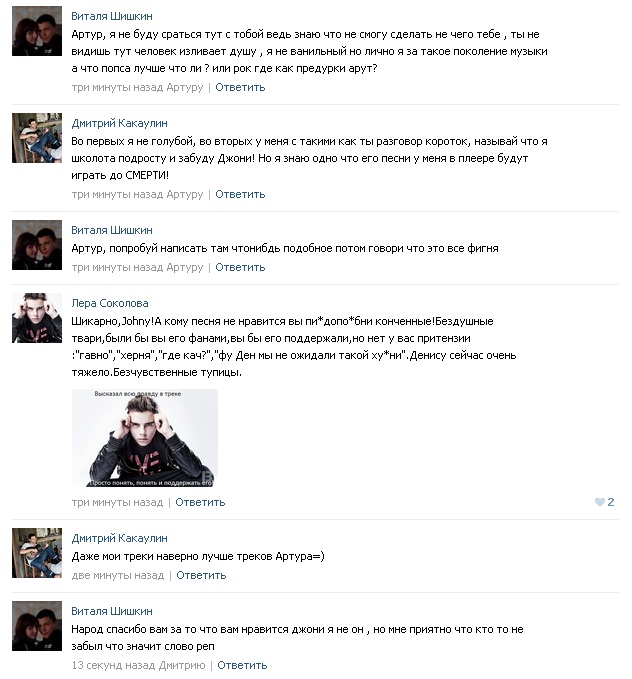The width and height of the screenshot is (632, 679).
Task: Open the Дмитрий Какаулин name link in the second comment
Action: pos(119,123)
